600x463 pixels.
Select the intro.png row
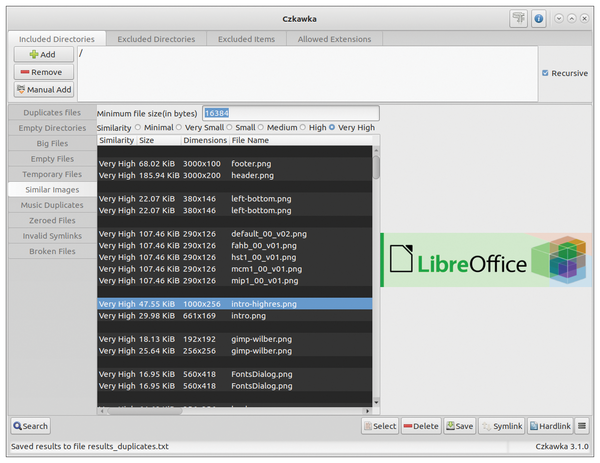coord(235,316)
